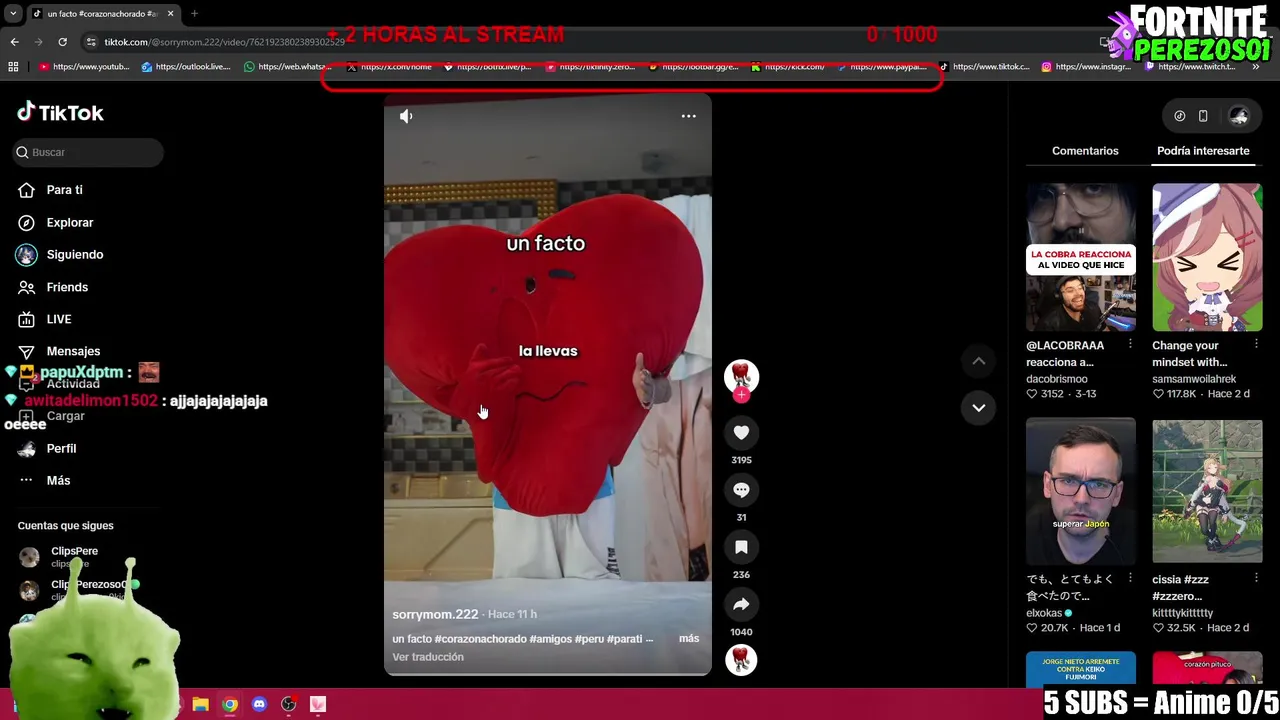Open Chrome in taskbar

(x=230, y=704)
